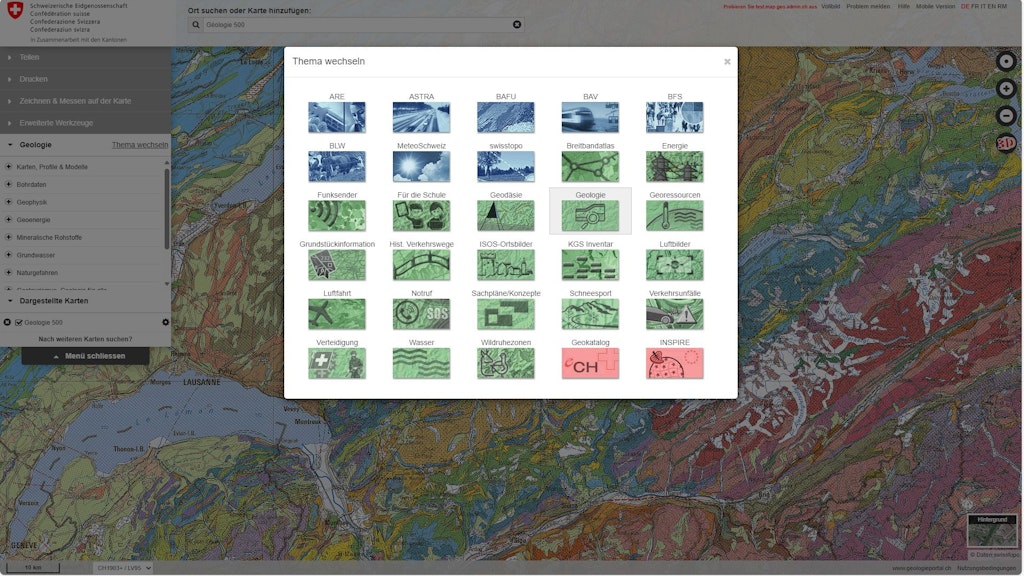
Task: Select the Verteidigung theme icon
Action: pos(336,363)
